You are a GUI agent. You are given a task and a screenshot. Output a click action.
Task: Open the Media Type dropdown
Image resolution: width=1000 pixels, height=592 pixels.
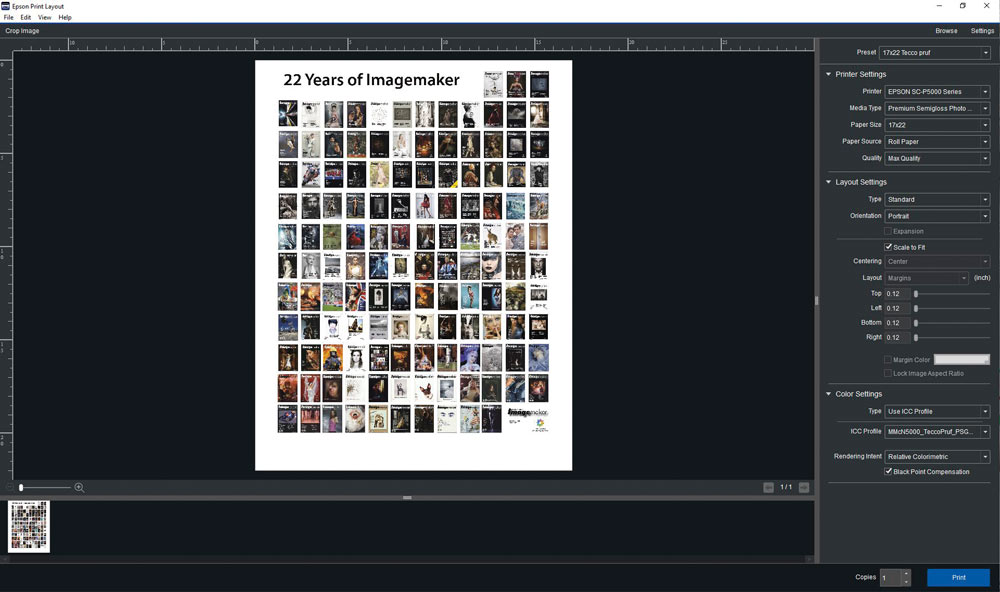(937, 108)
